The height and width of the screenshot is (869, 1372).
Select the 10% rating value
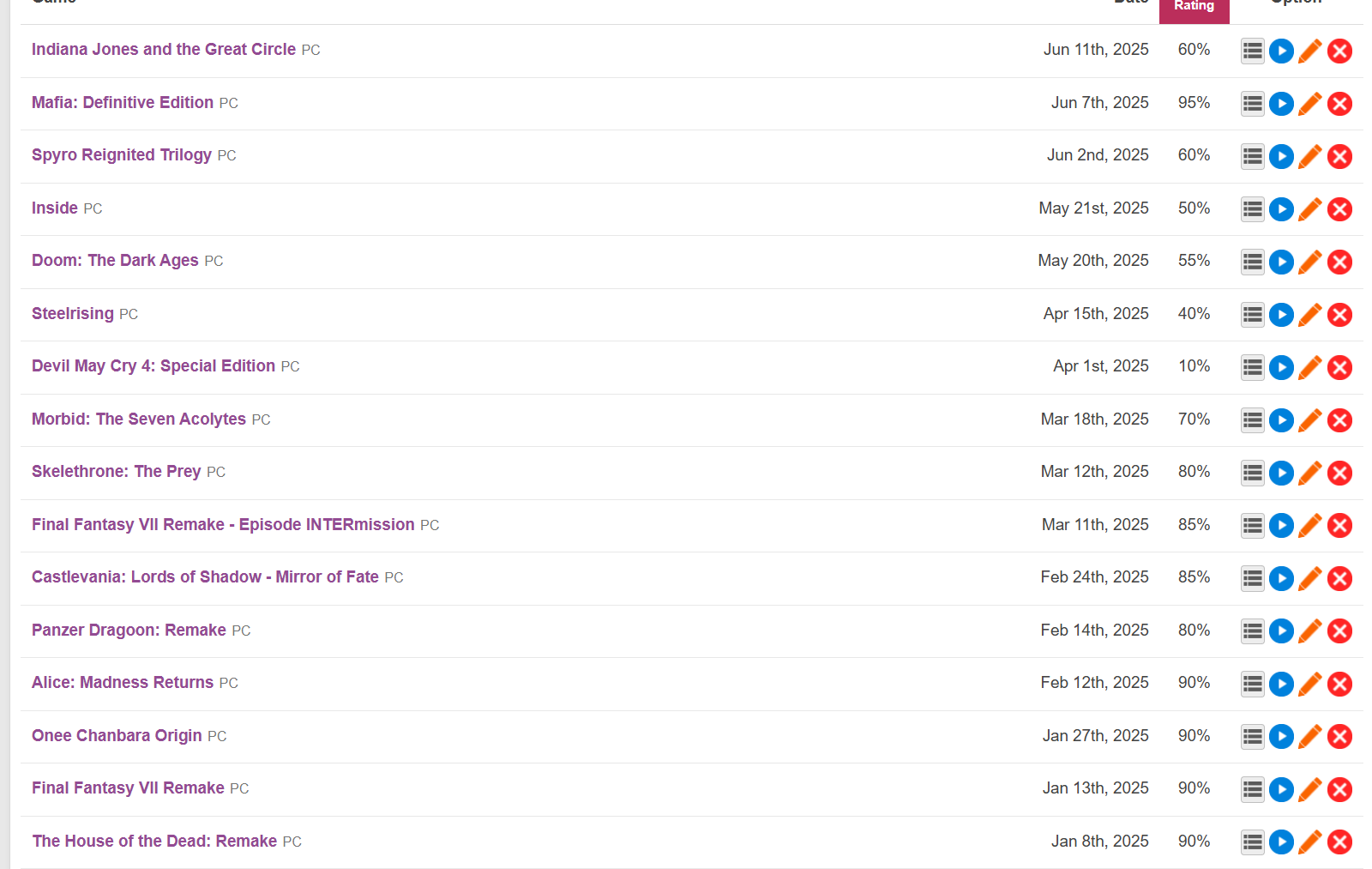tap(1194, 366)
